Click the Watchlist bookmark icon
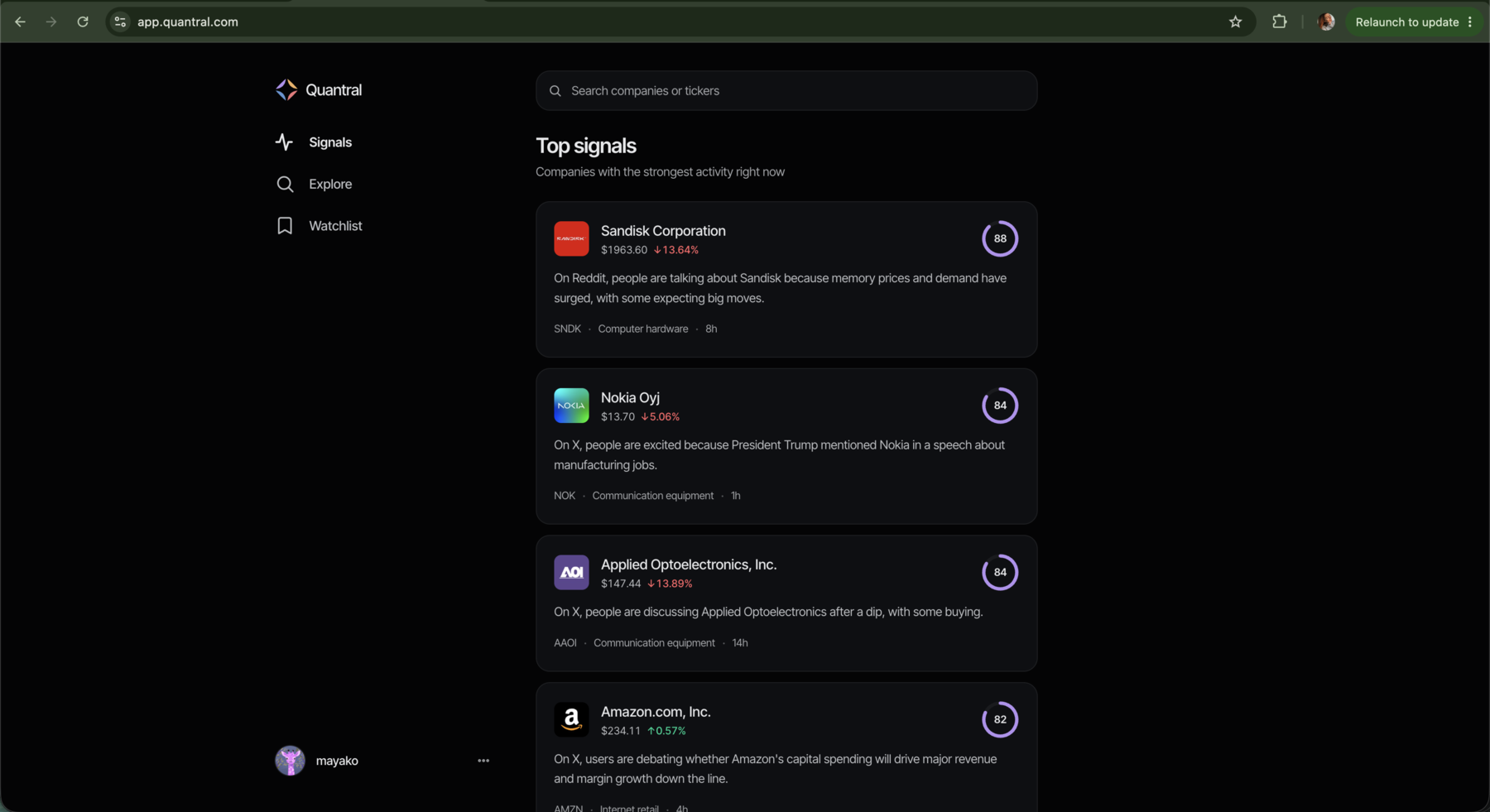 (x=285, y=226)
